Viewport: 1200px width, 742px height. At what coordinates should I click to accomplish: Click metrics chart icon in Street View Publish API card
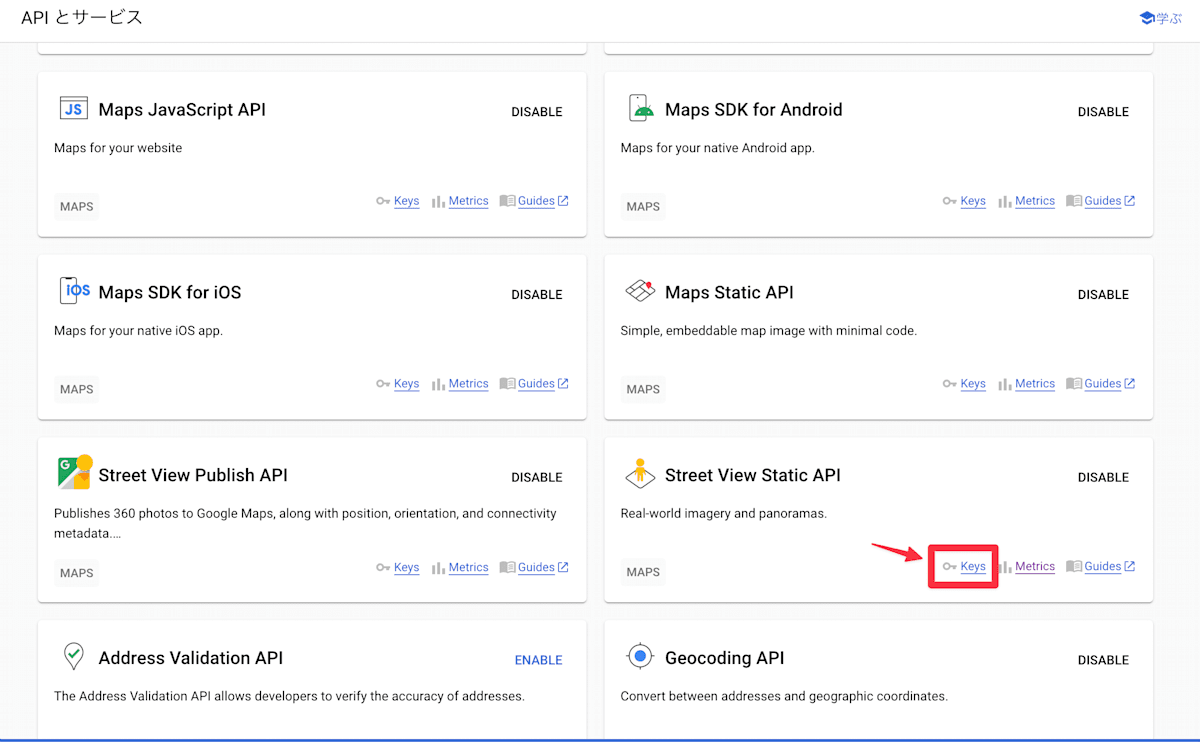tap(438, 567)
